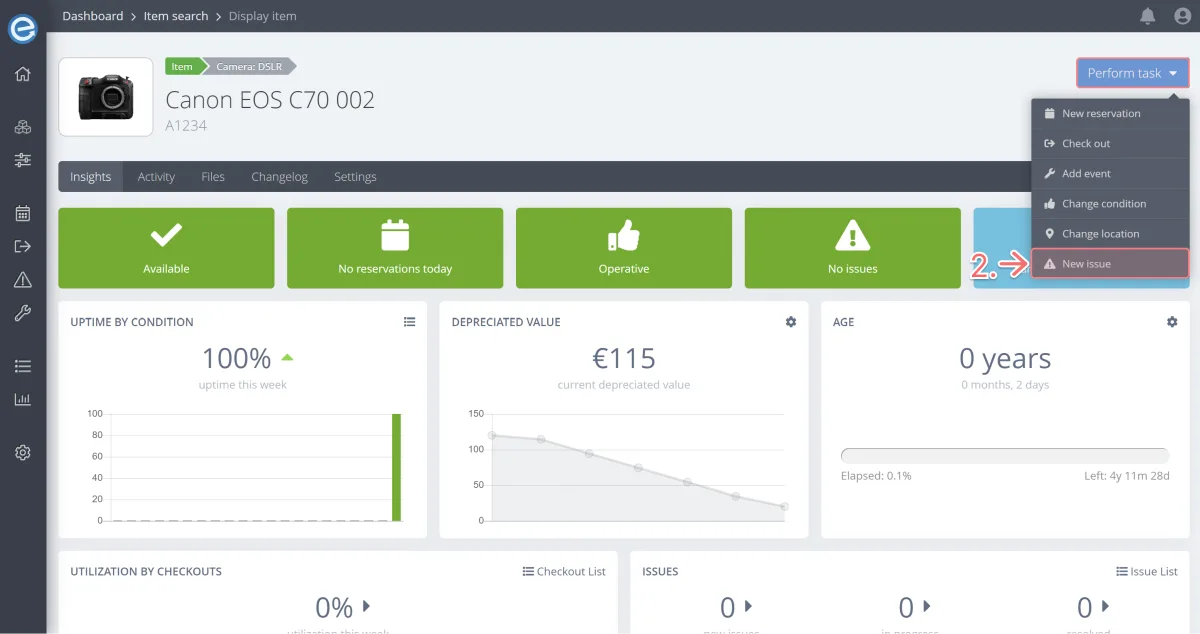Open notifications bell icon
Screen dimensions: 1200x634
point(1148,16)
